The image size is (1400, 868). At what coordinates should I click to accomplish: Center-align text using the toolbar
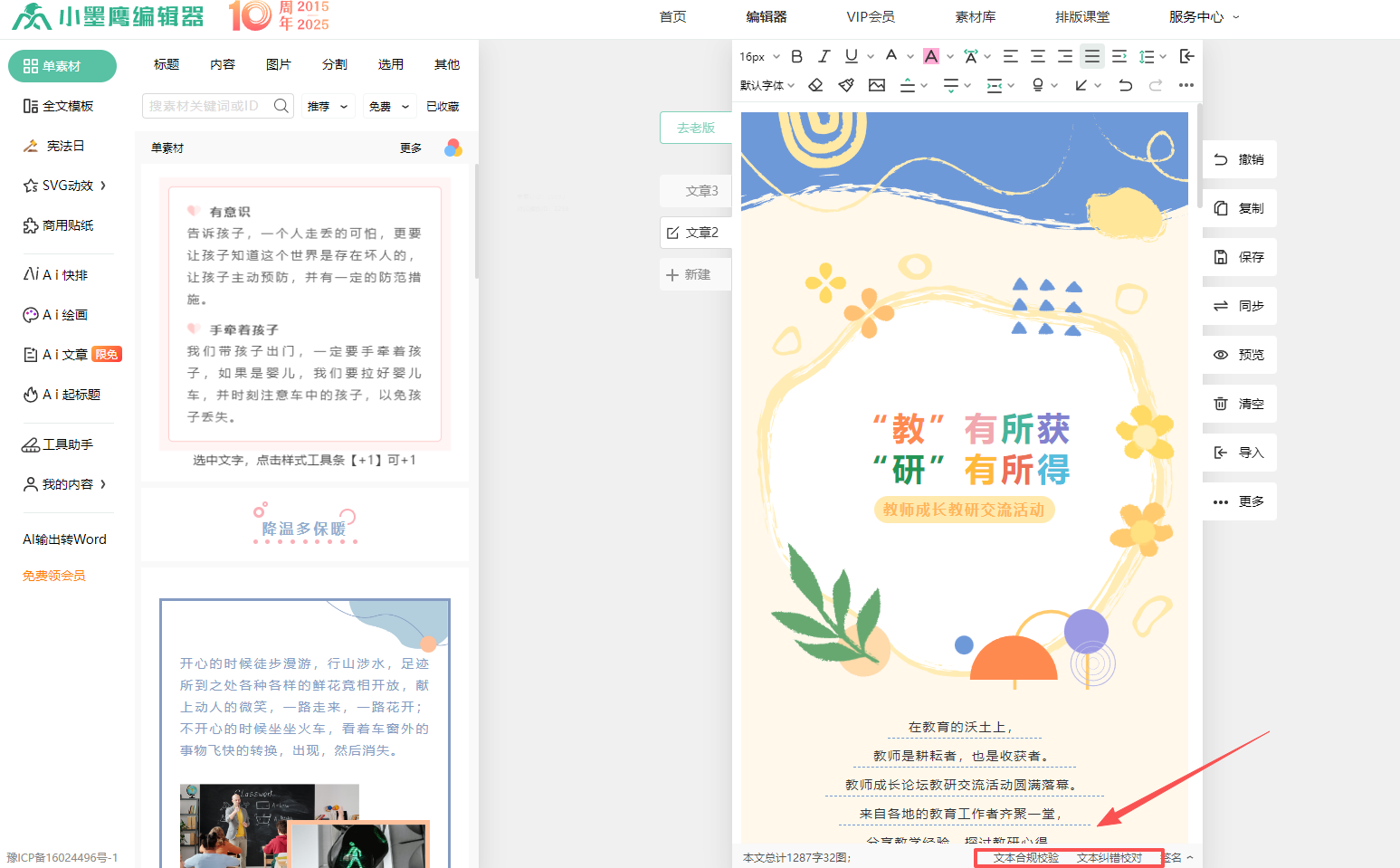pos(1038,56)
